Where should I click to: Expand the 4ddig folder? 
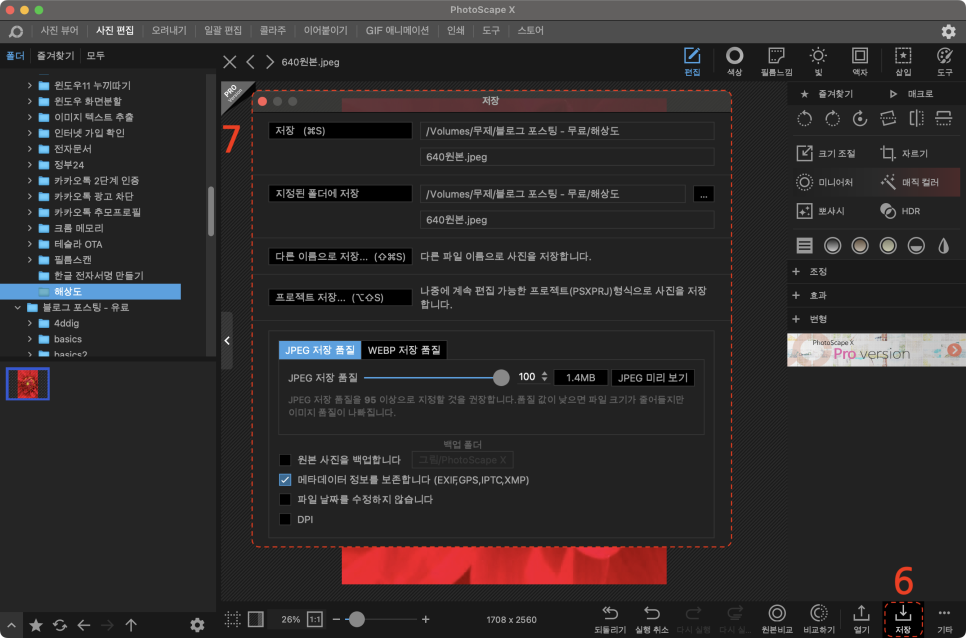click(29, 323)
